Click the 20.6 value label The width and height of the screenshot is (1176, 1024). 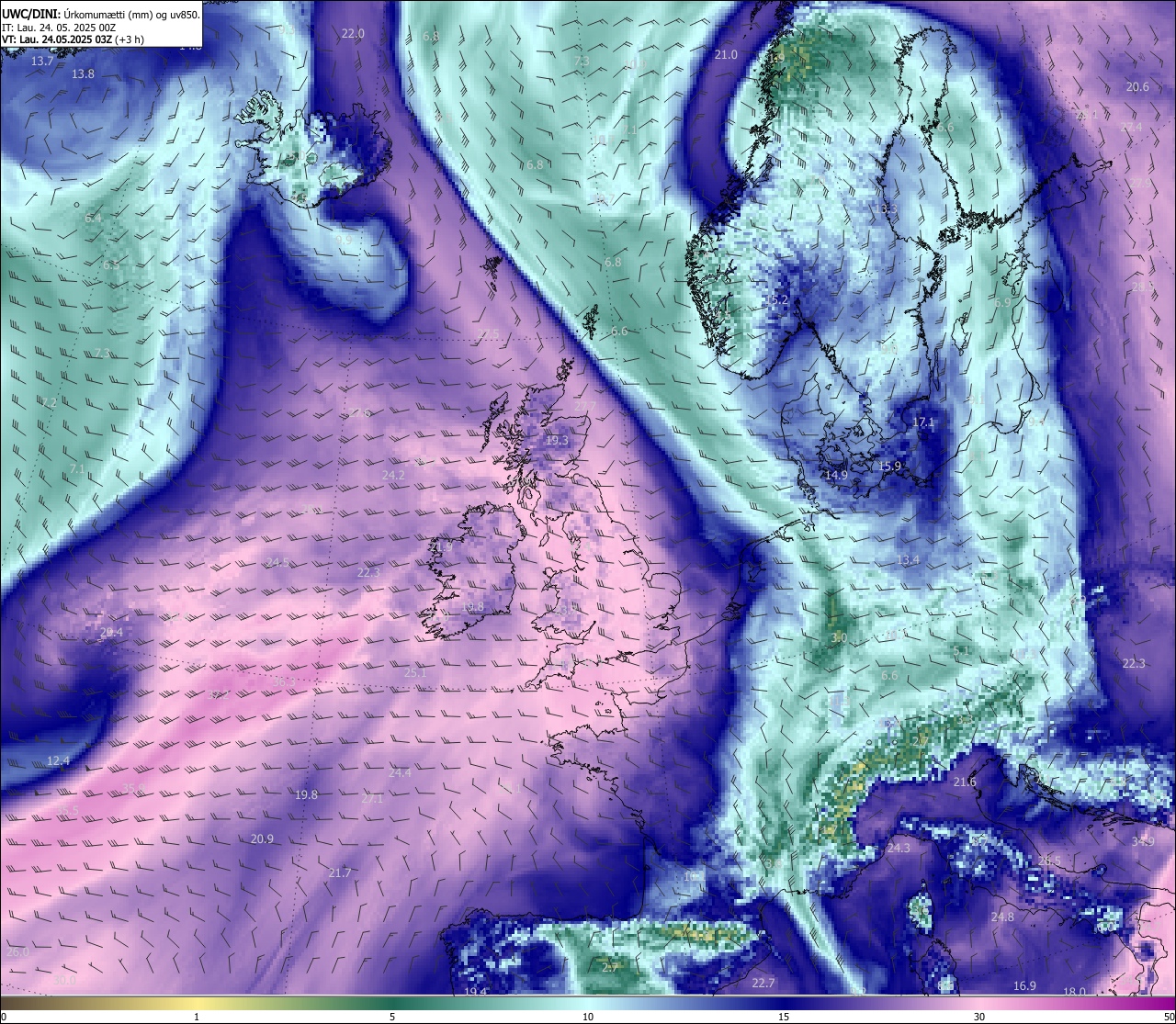[x=1137, y=87]
